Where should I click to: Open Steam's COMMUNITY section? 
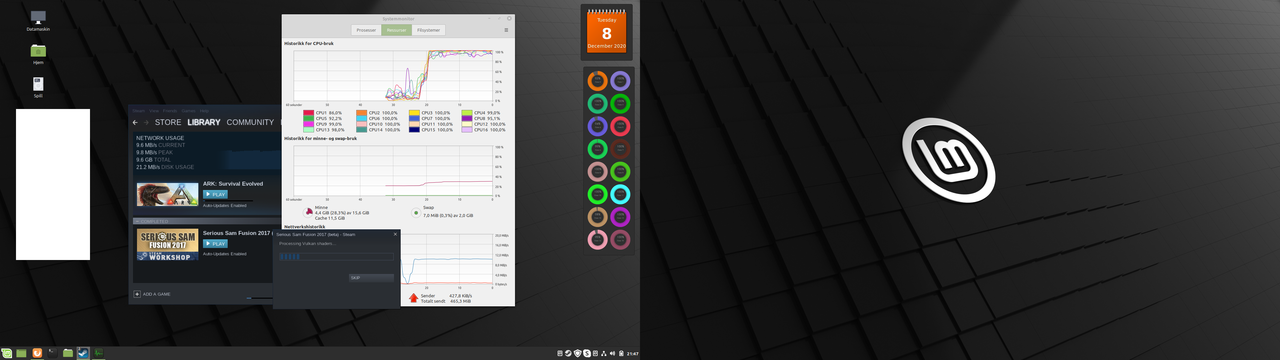(250, 122)
